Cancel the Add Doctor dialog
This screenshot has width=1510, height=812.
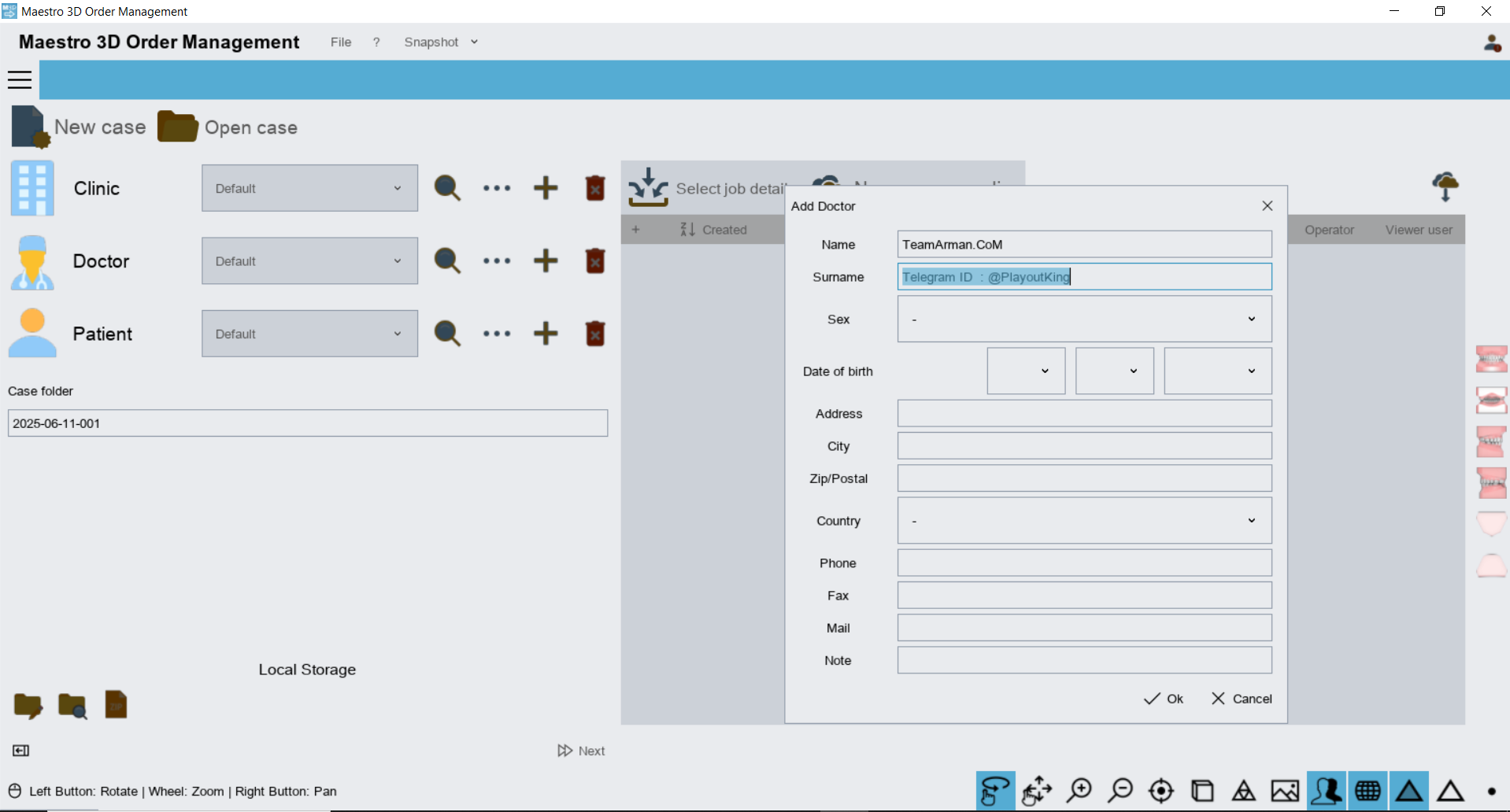[1242, 699]
